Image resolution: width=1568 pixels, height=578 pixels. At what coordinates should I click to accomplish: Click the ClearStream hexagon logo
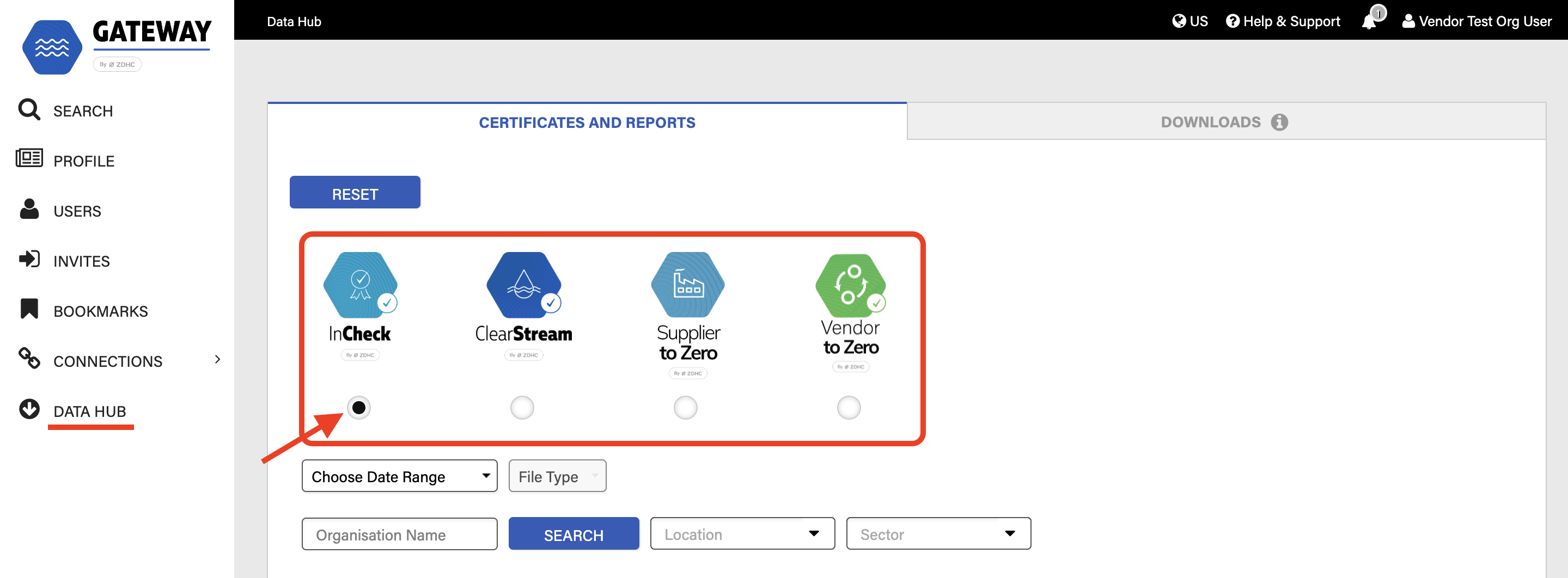pyautogui.click(x=523, y=285)
